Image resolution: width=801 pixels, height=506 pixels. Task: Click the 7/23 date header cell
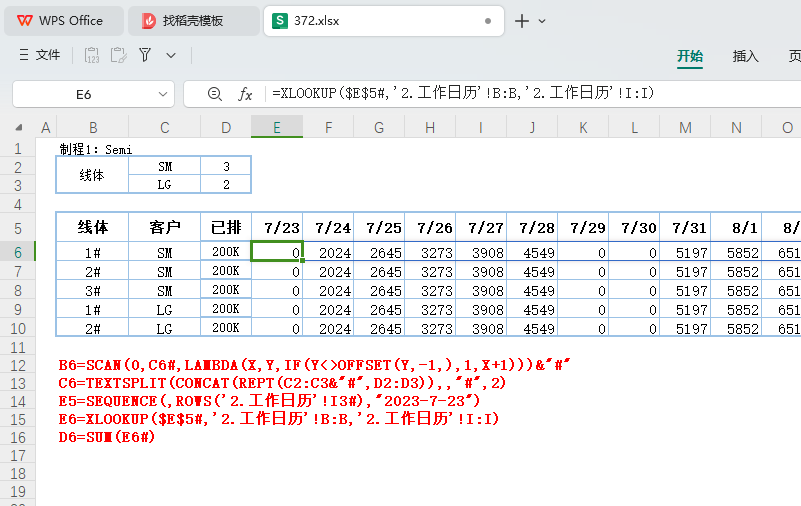(x=277, y=227)
